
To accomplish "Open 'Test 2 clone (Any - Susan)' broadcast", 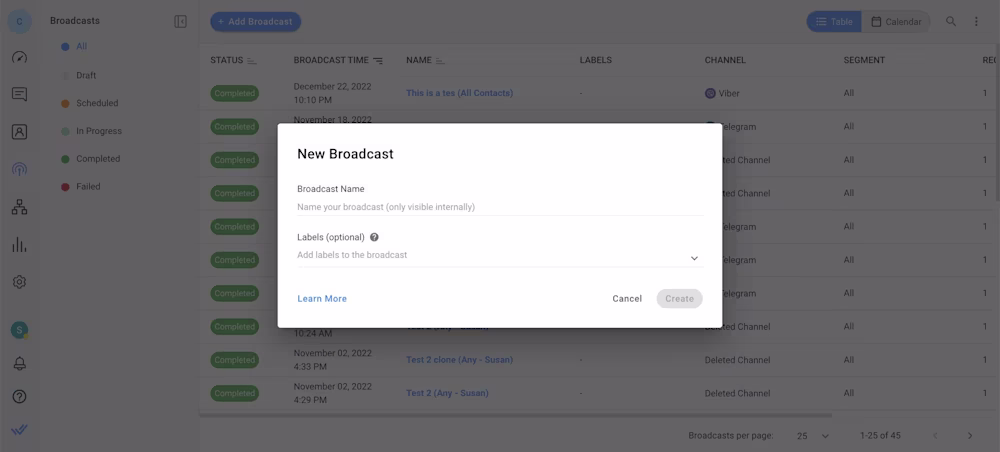I will pyautogui.click(x=459, y=360).
